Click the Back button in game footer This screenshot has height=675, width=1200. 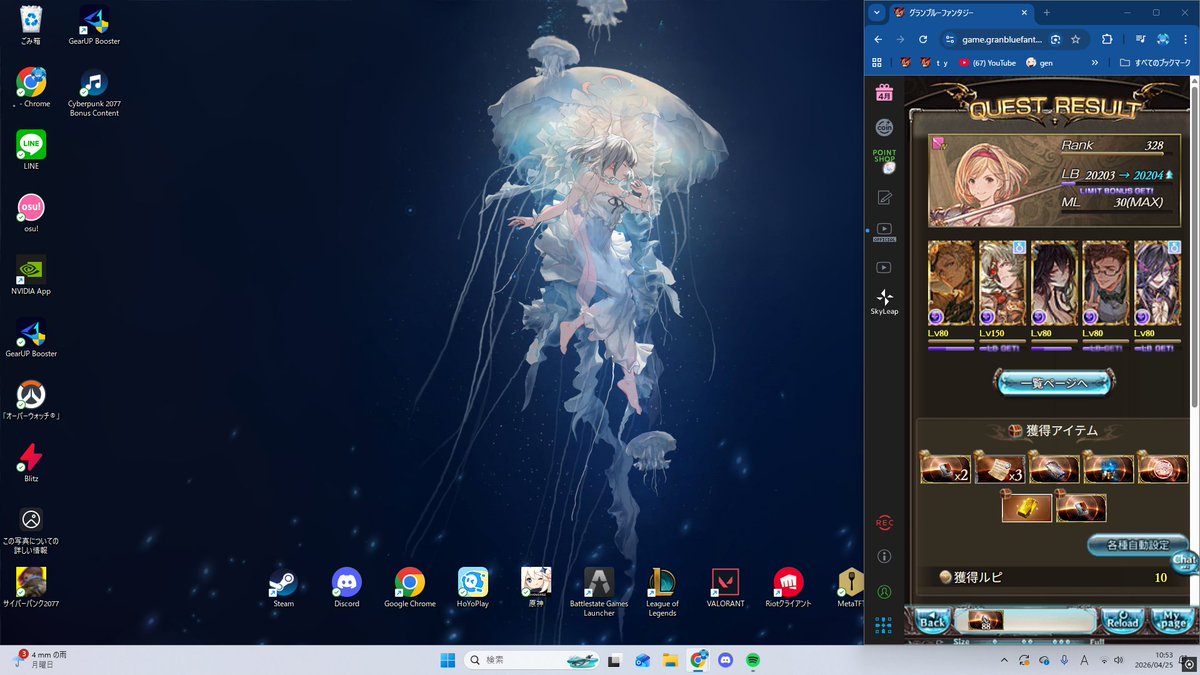(932, 620)
